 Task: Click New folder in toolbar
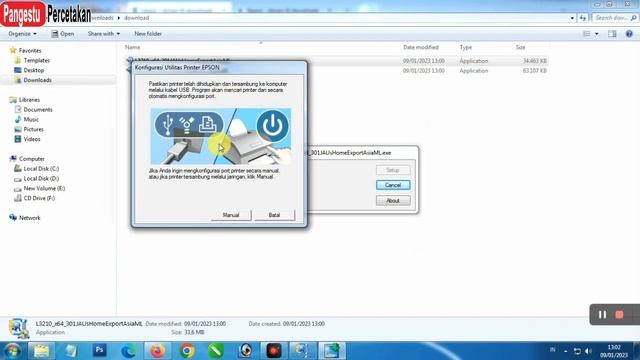148,34
